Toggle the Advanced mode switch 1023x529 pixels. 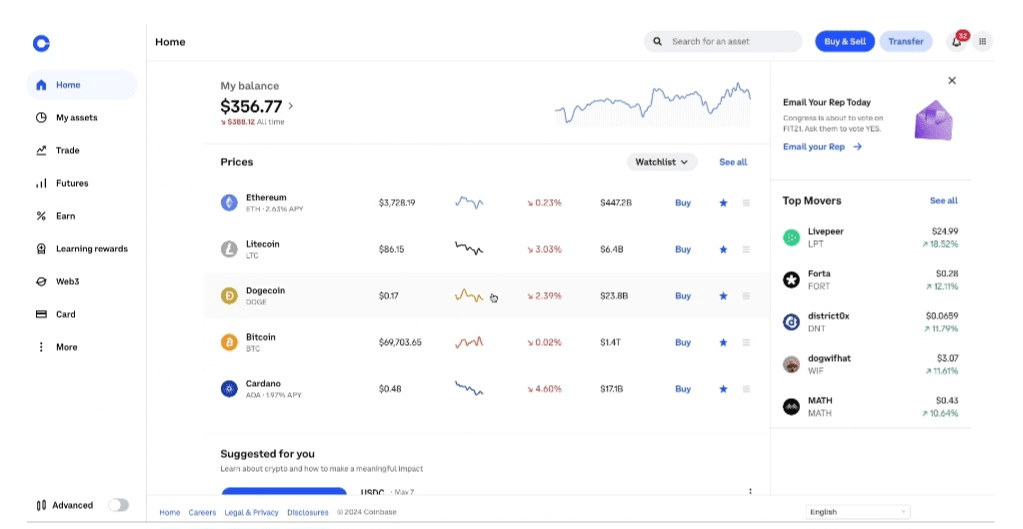pyautogui.click(x=118, y=505)
